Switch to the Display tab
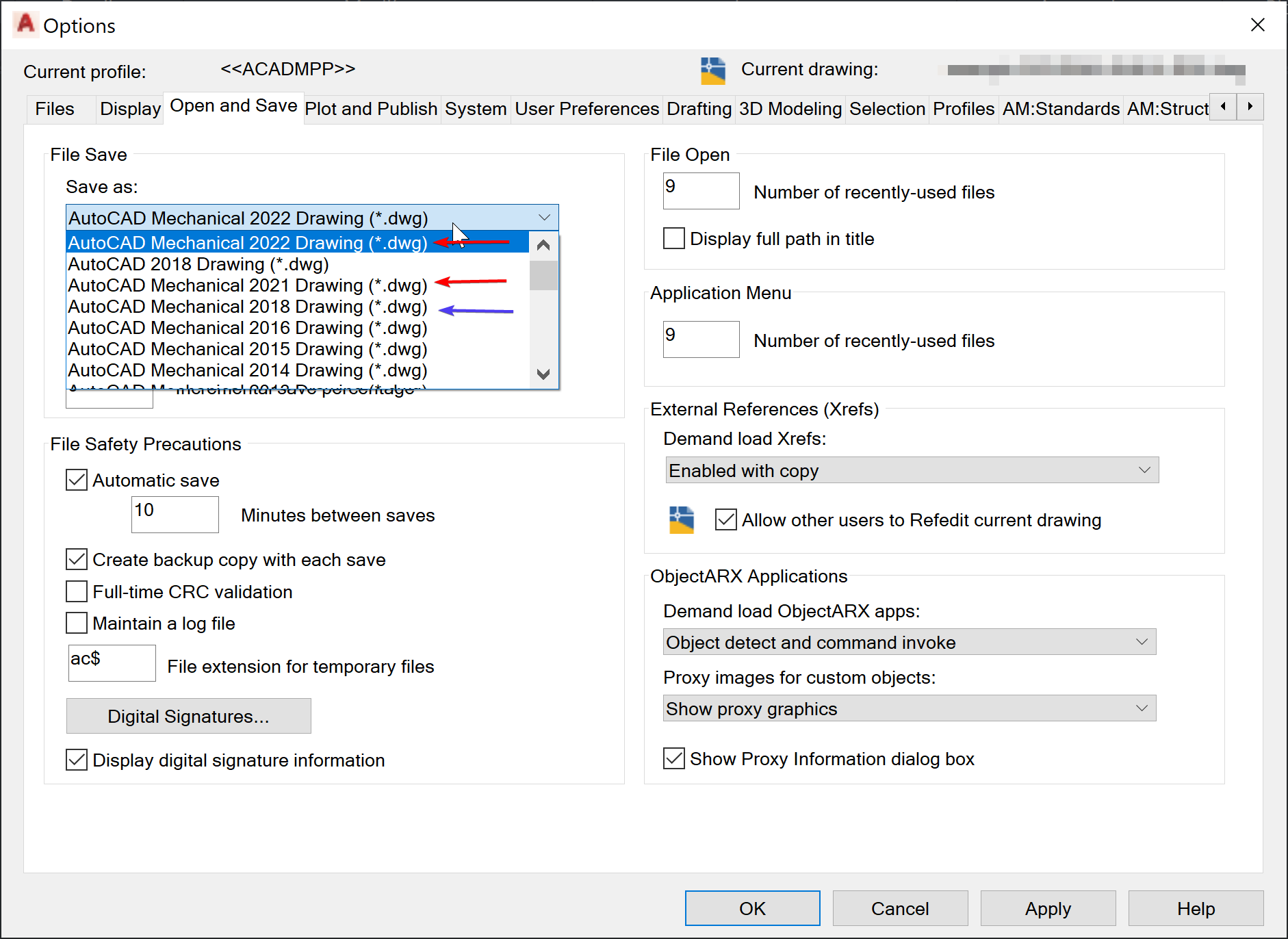Image resolution: width=1288 pixels, height=939 pixels. 130,109
